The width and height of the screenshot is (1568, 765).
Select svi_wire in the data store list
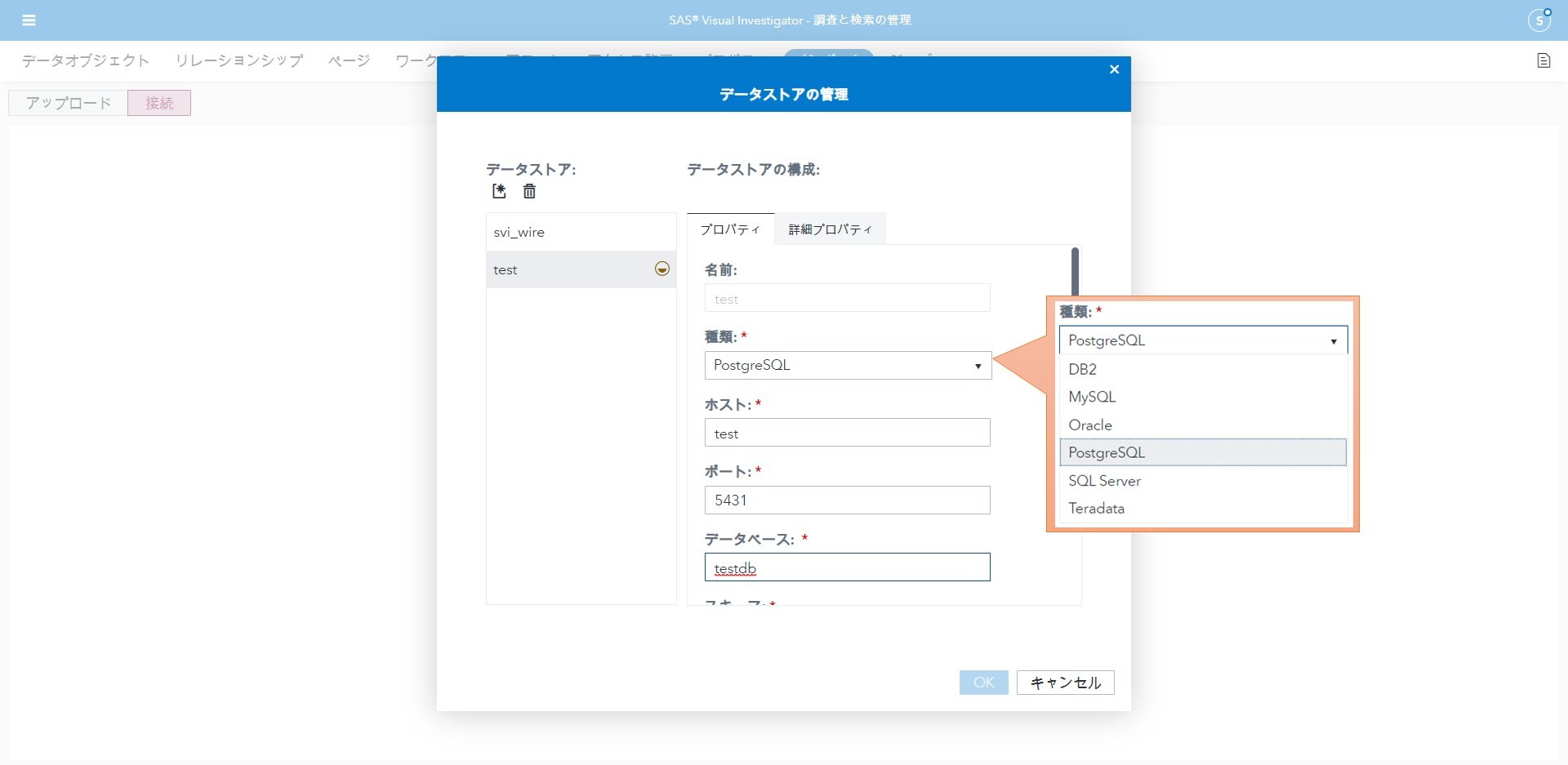click(581, 232)
